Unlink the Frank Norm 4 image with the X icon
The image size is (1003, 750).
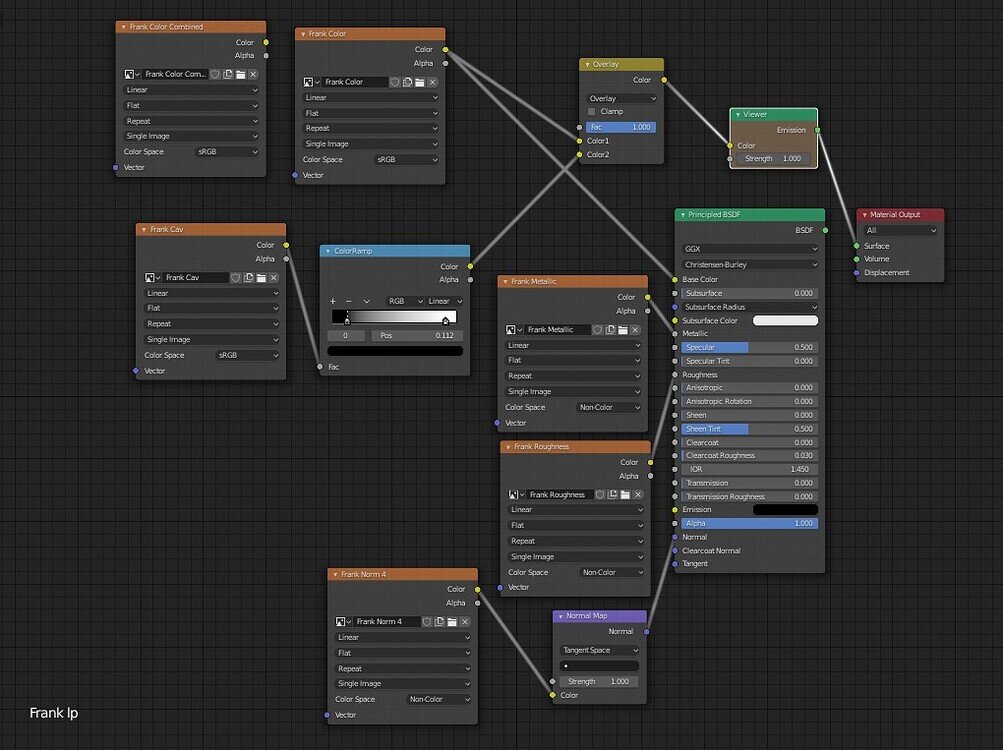(463, 621)
